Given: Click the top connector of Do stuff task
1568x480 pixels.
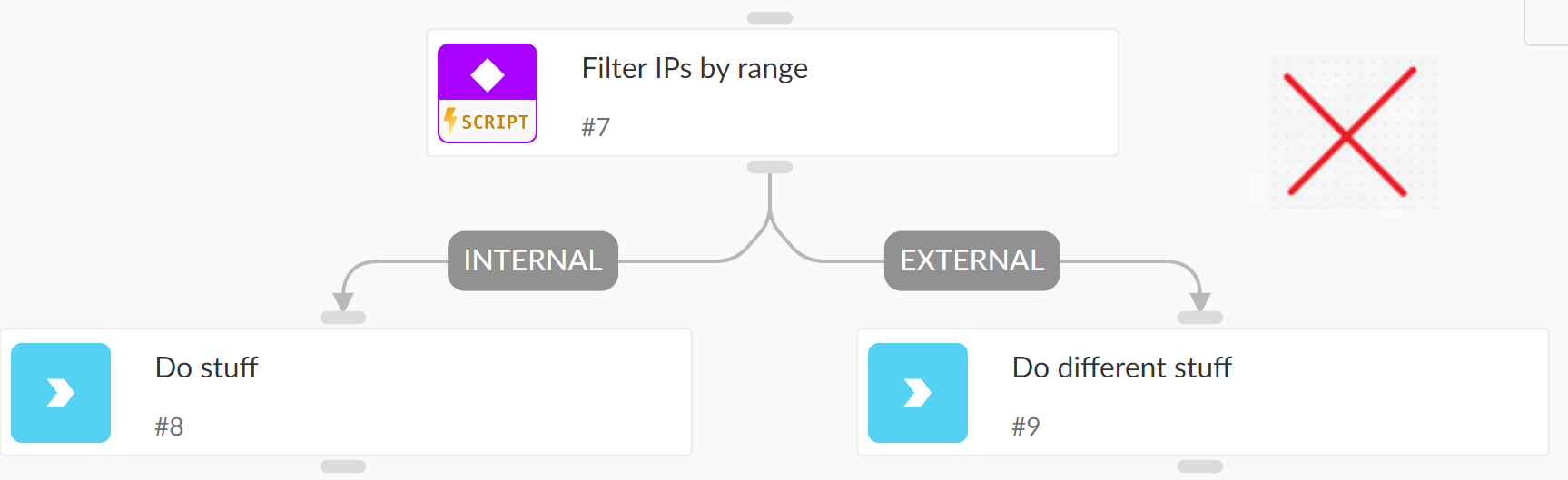Looking at the screenshot, I should (x=343, y=318).
